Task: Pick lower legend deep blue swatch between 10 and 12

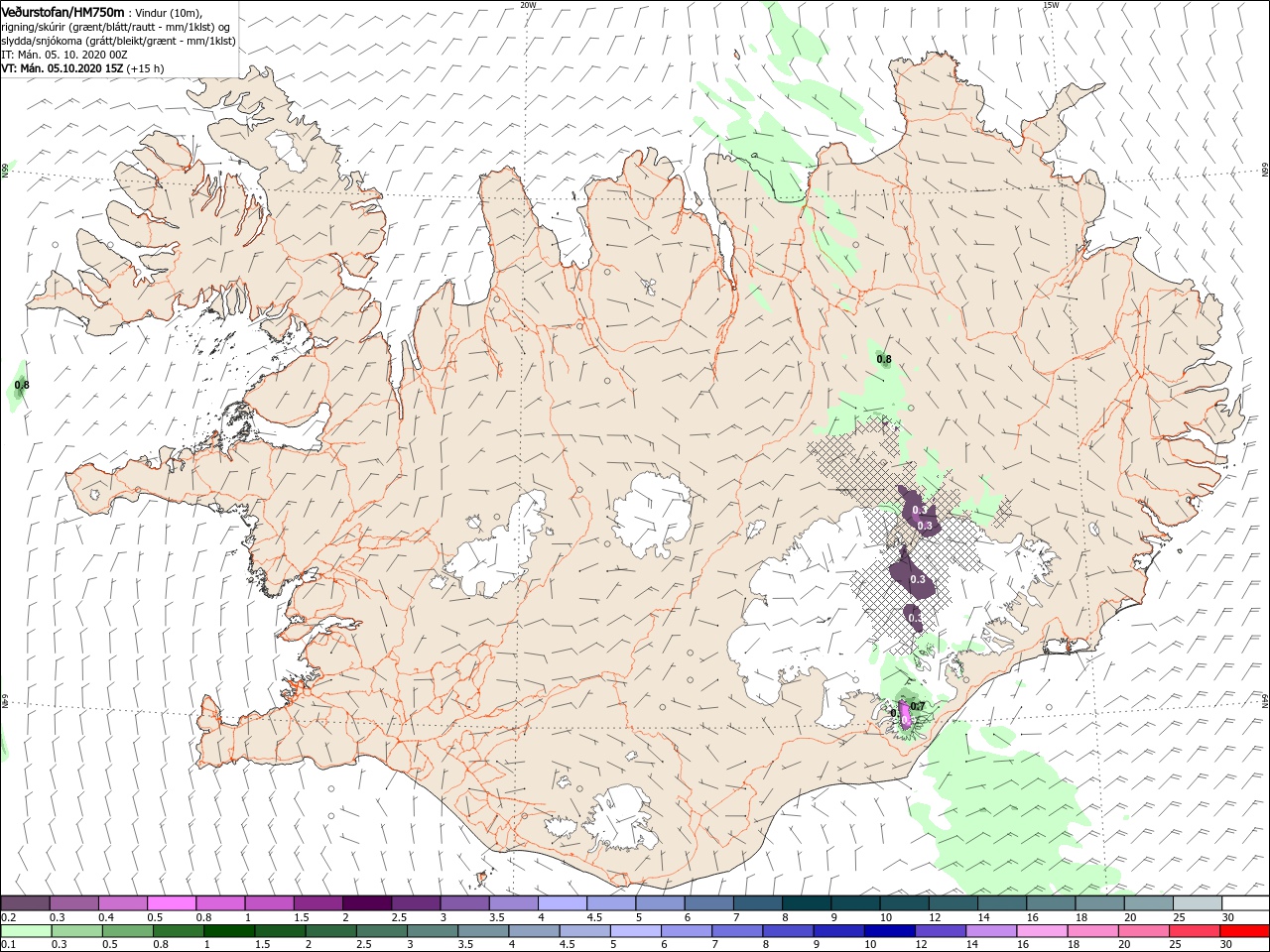Action: point(889,931)
